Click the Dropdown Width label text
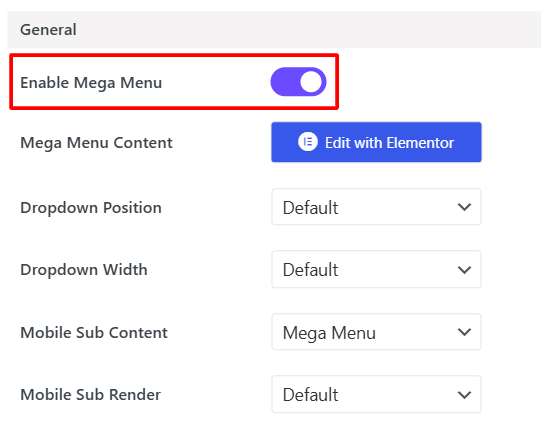 coord(84,270)
